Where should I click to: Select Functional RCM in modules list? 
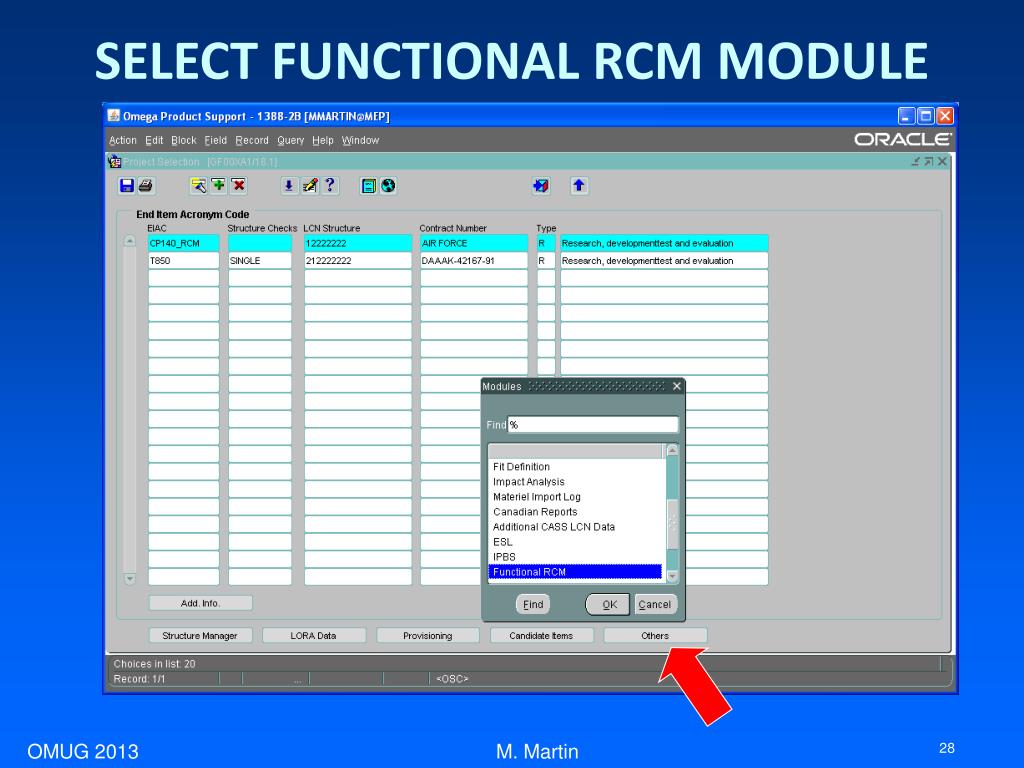[x=575, y=572]
